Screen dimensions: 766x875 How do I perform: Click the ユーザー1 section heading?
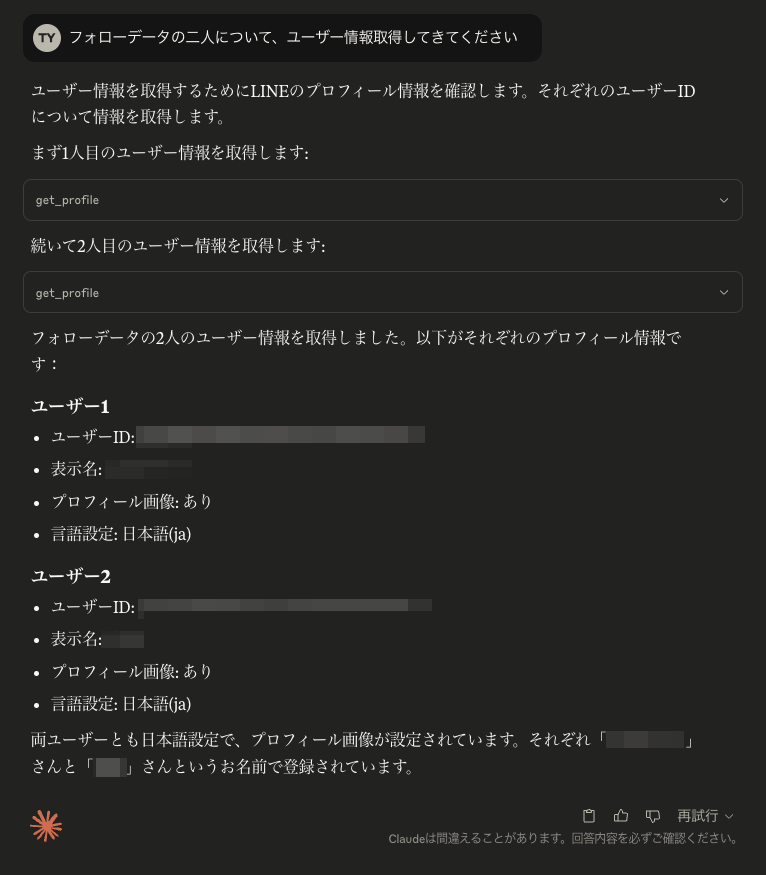71,406
